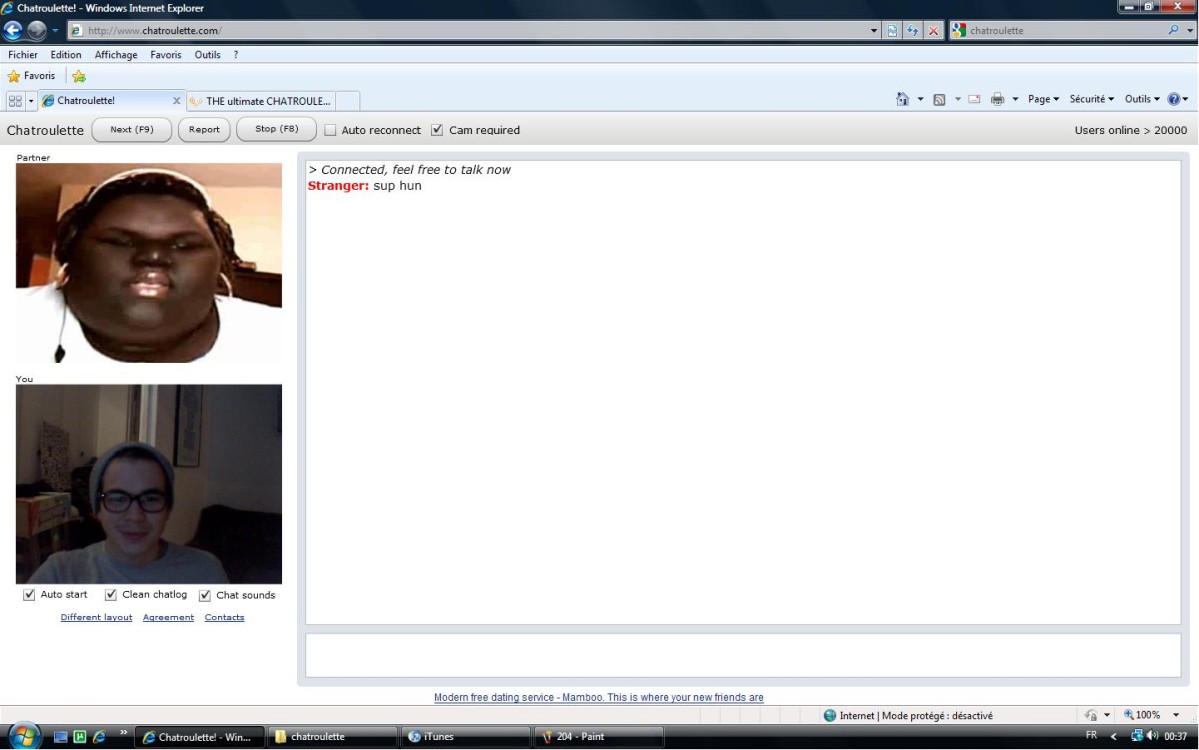Refresh the page with the refresh icon
Viewport: 1199px width, 750px height.
tap(912, 31)
